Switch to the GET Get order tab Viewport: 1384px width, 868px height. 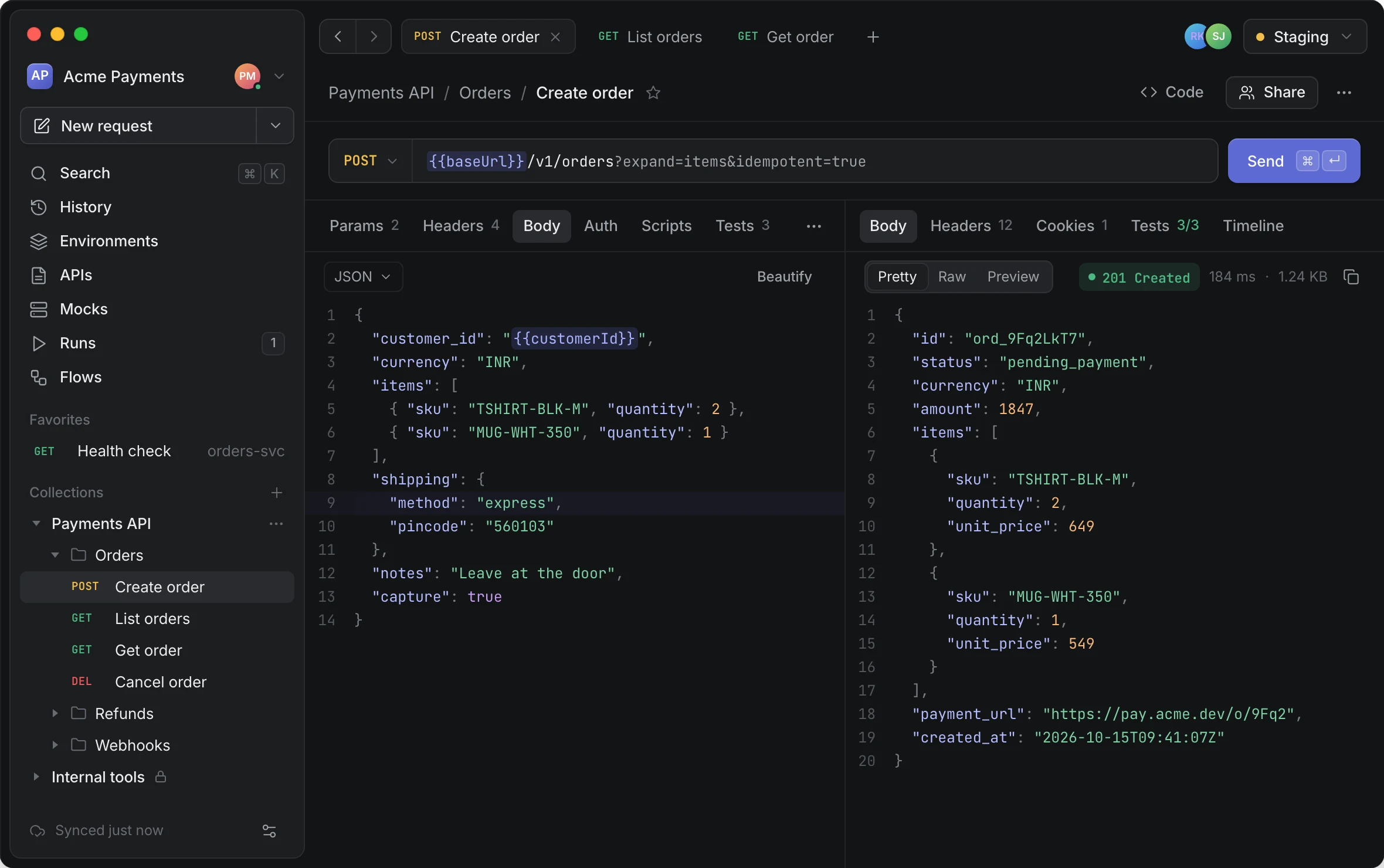(x=785, y=37)
